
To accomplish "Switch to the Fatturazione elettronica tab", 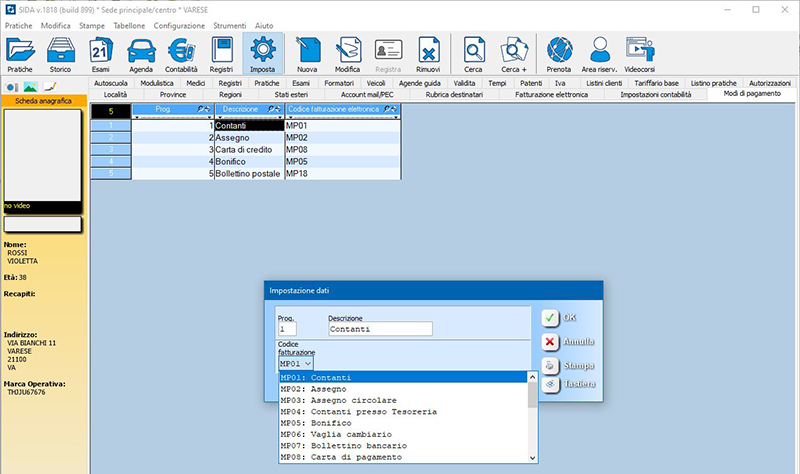I will click(551, 94).
